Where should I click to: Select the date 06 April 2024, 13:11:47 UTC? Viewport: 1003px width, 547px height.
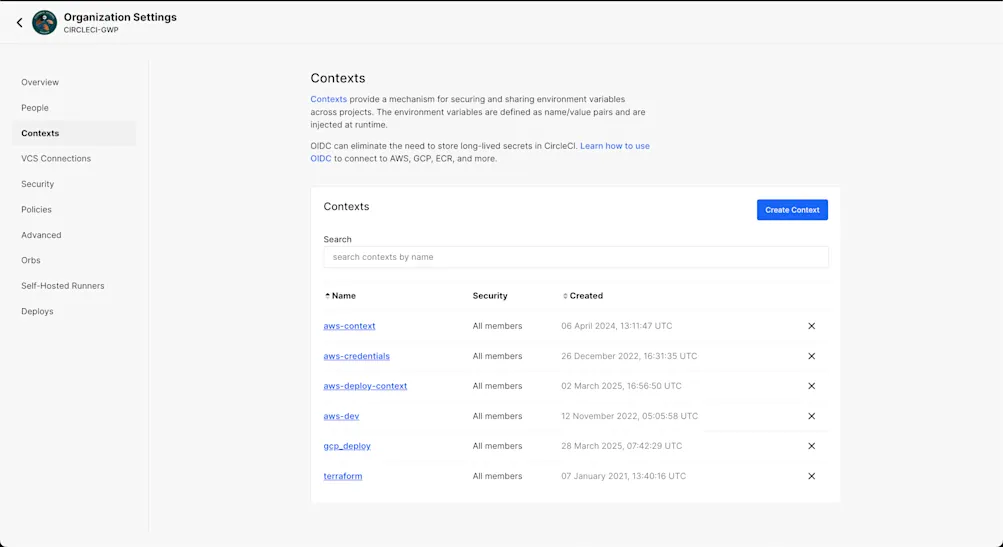coord(617,326)
